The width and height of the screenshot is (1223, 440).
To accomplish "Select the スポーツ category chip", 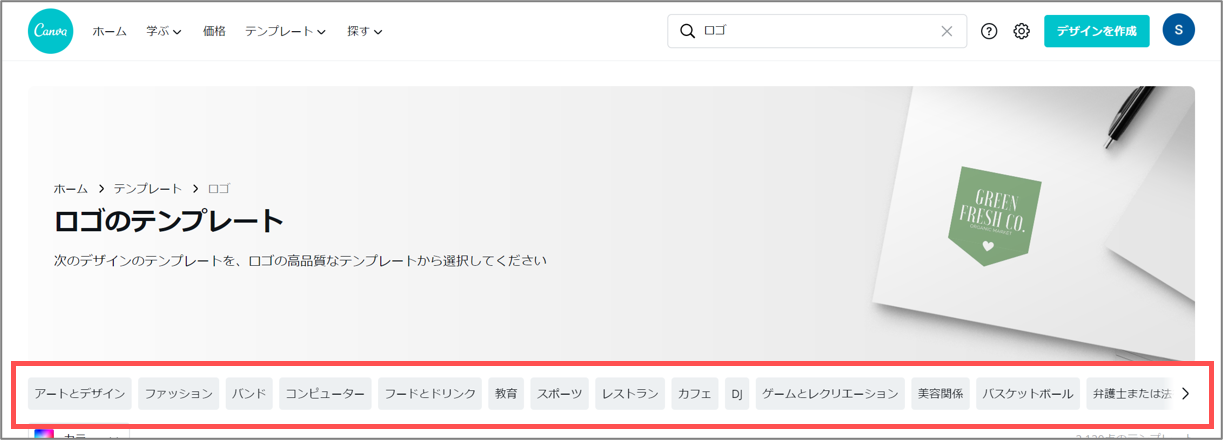I will tap(560, 394).
